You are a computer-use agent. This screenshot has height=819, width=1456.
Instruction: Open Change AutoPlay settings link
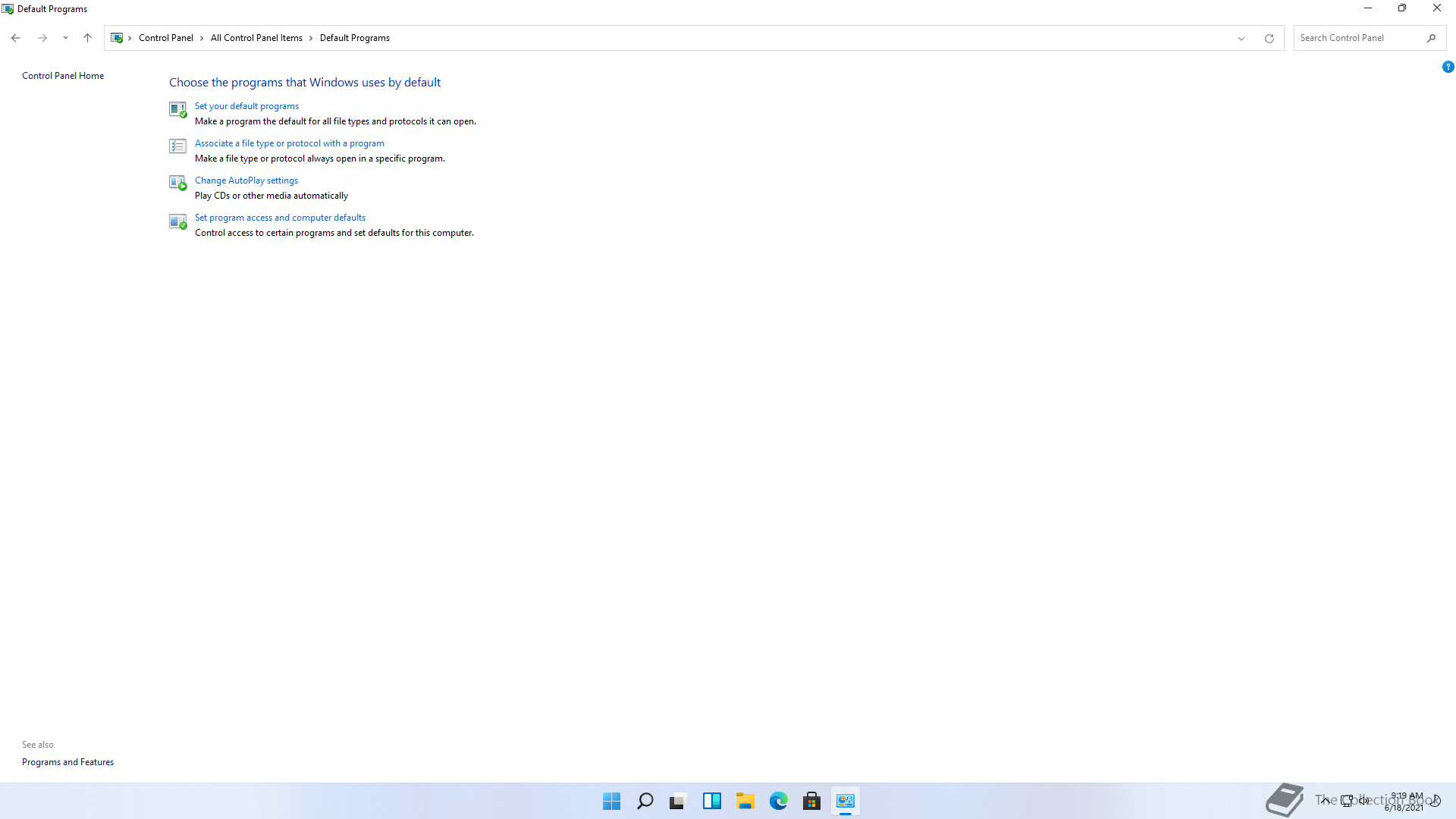246,180
